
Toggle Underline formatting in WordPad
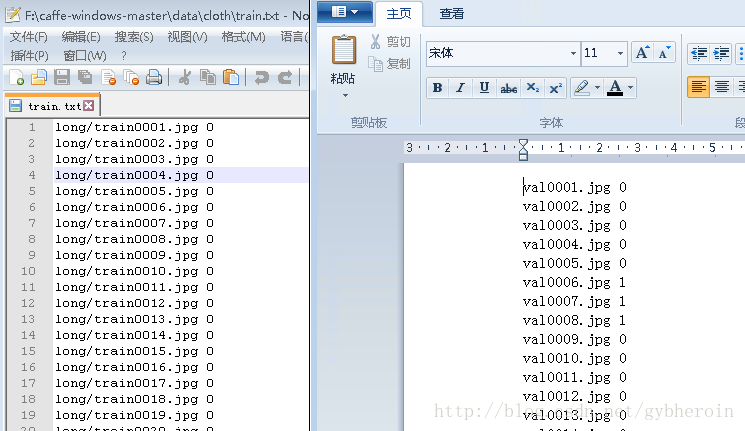coord(484,88)
